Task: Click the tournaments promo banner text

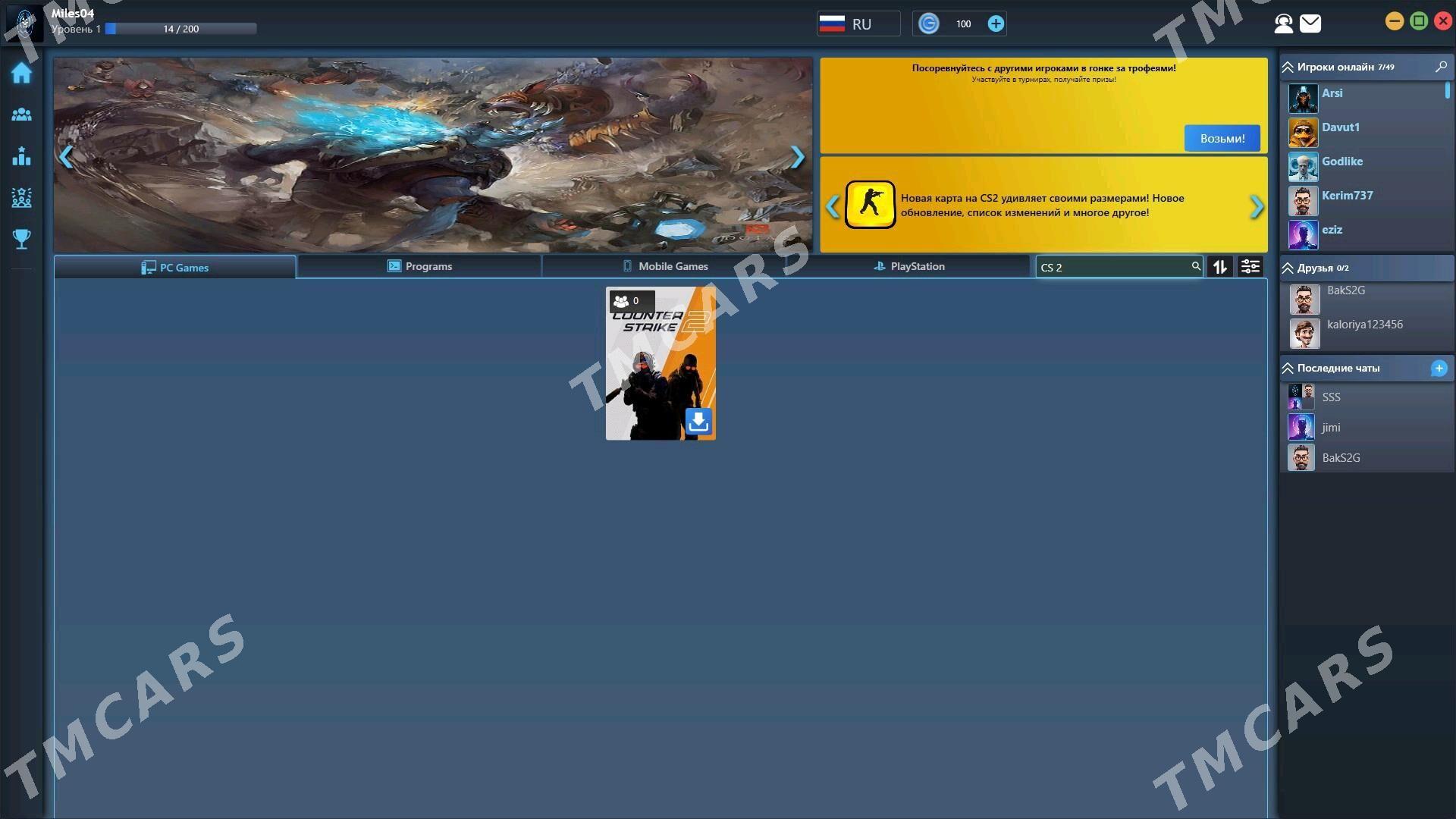Action: coord(1043,72)
